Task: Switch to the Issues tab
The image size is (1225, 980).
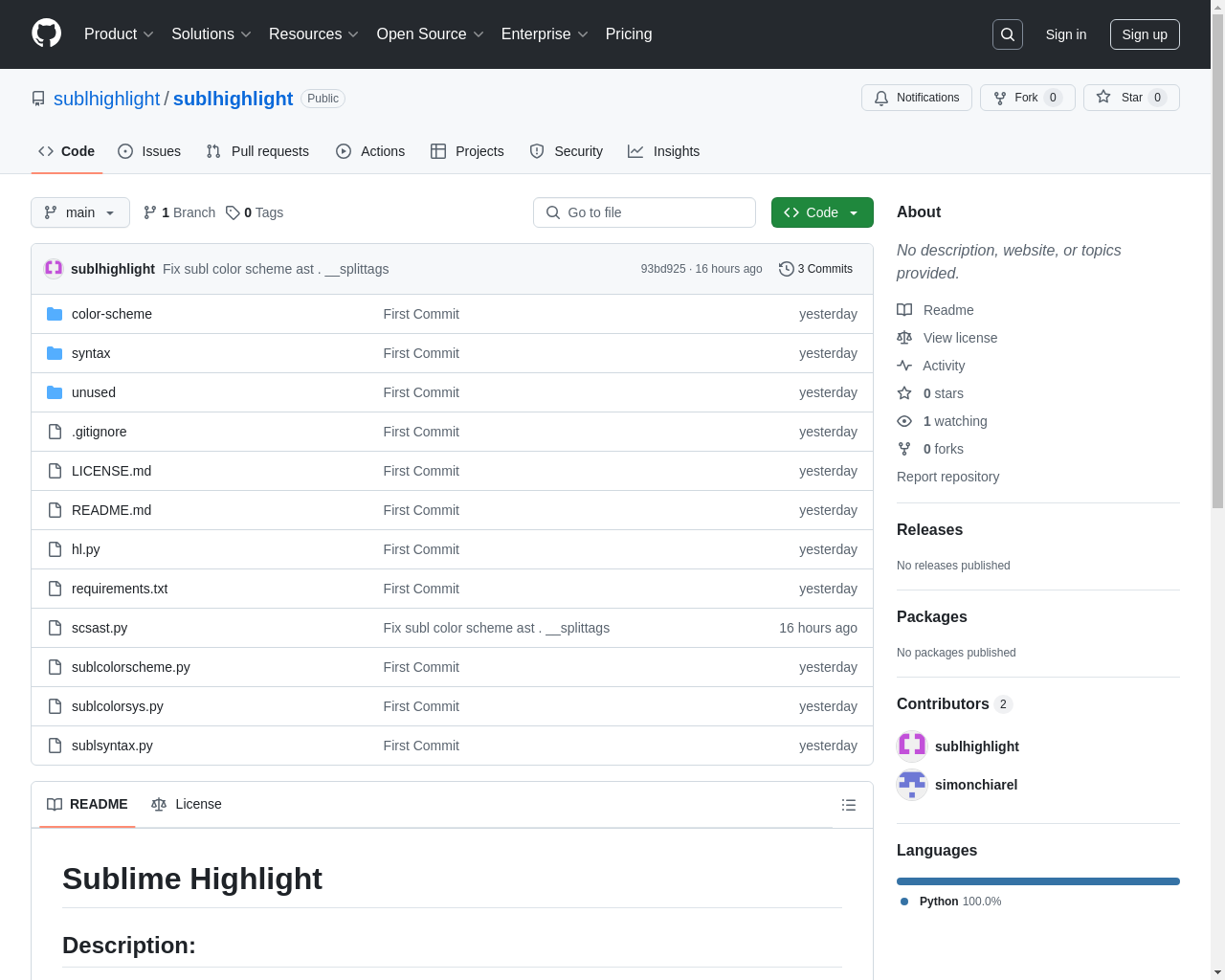Action: point(149,151)
